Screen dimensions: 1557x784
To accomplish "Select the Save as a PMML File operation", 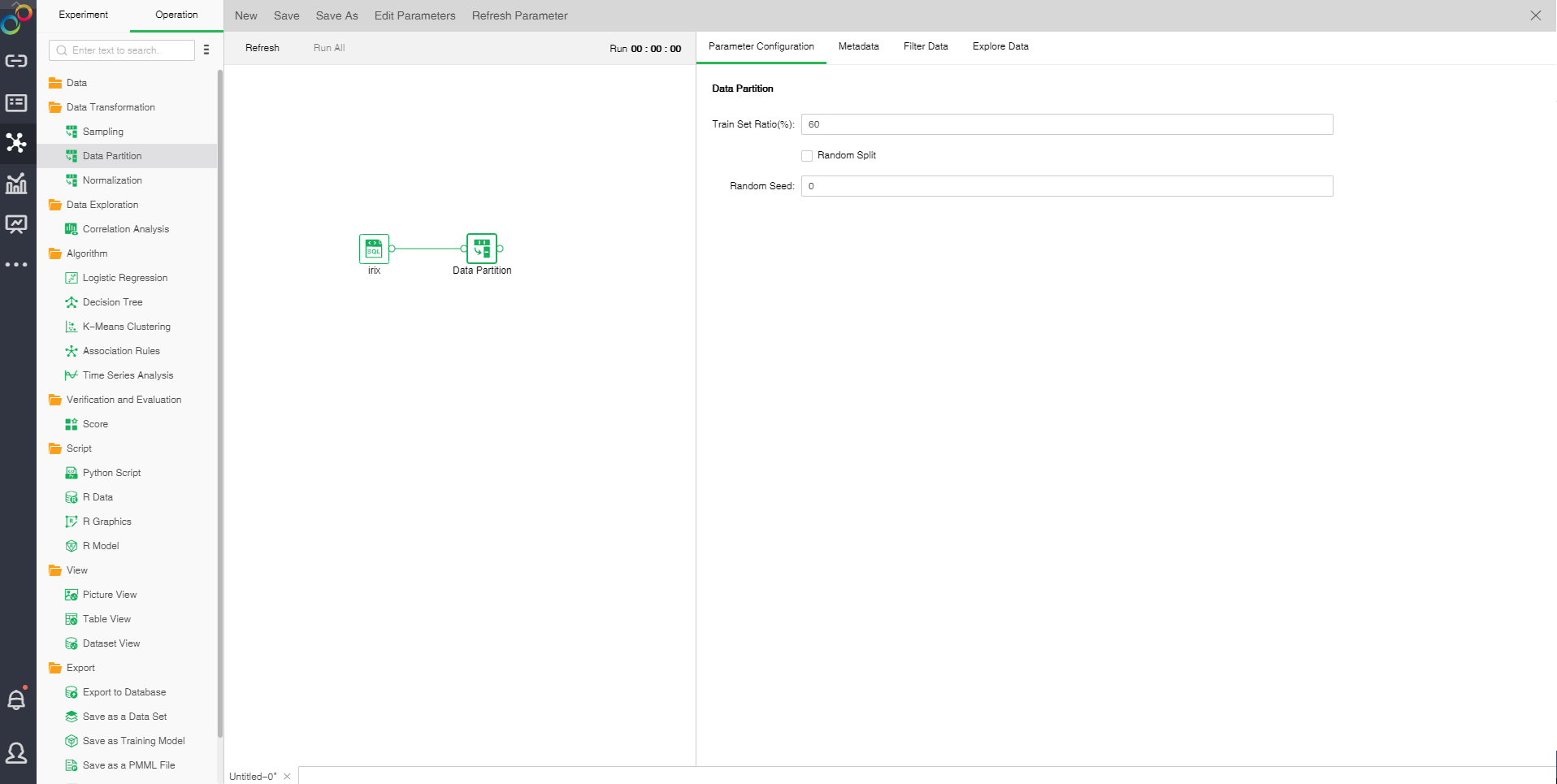I will click(128, 765).
